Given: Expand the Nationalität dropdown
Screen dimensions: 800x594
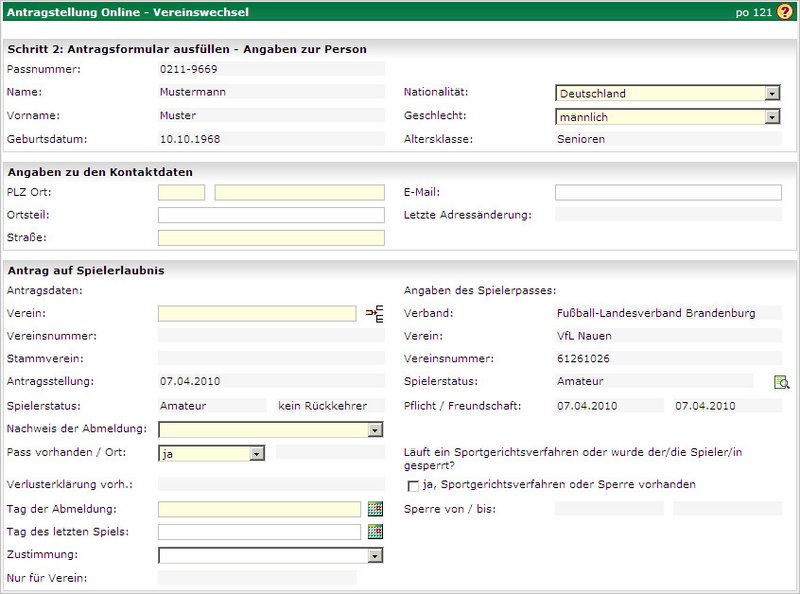Looking at the screenshot, I should coord(771,93).
